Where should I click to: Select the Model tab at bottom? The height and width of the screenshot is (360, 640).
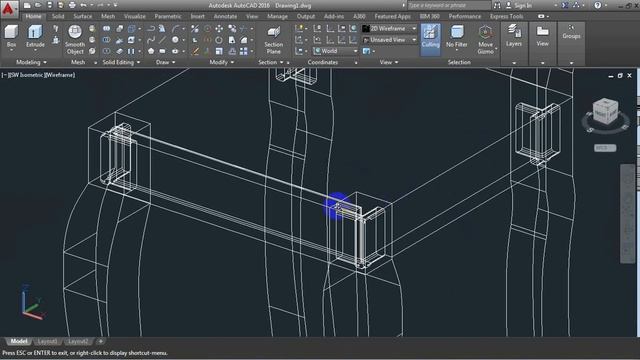tap(18, 341)
